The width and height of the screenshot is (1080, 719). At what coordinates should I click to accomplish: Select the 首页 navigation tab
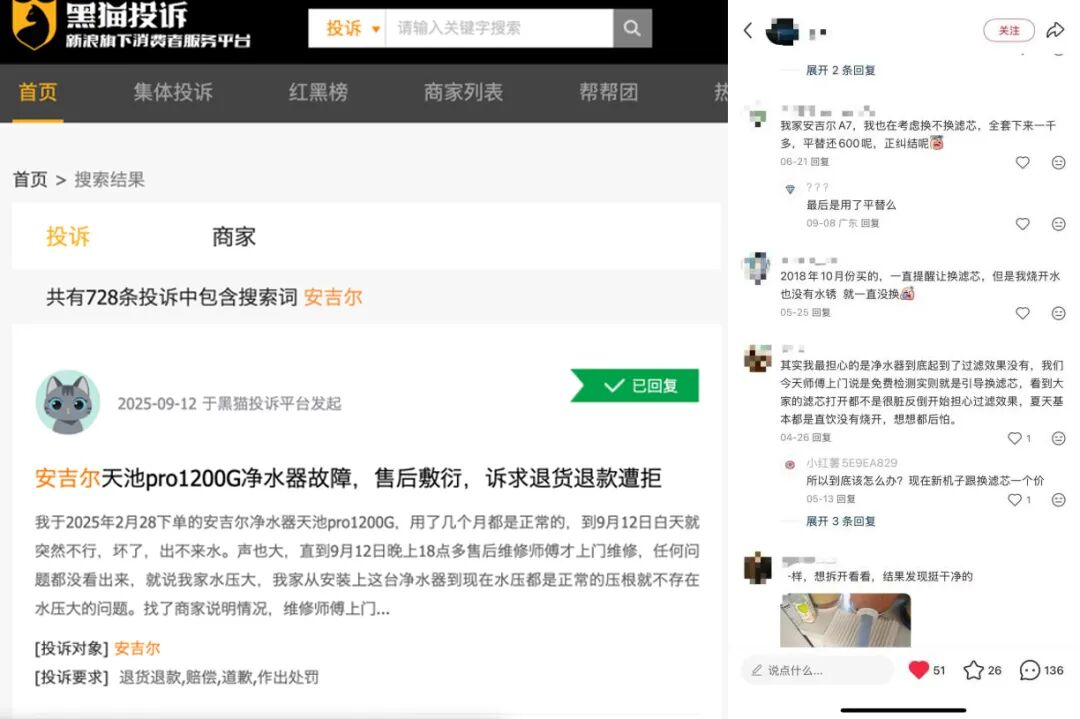[x=38, y=92]
